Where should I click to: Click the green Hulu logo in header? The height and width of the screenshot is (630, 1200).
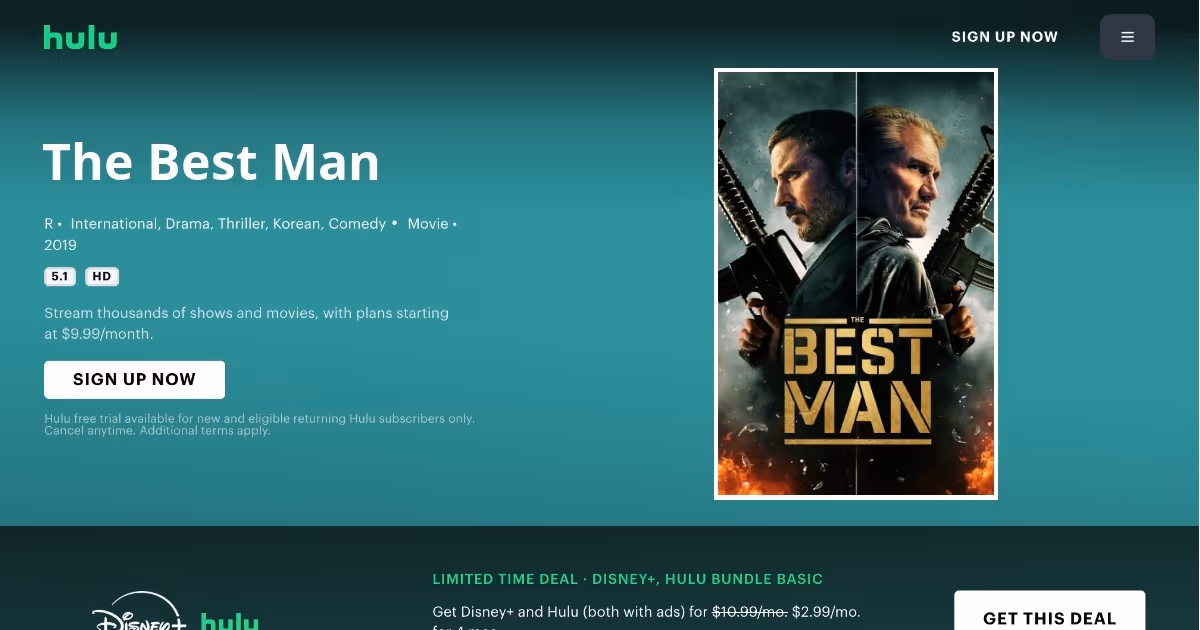coord(80,38)
